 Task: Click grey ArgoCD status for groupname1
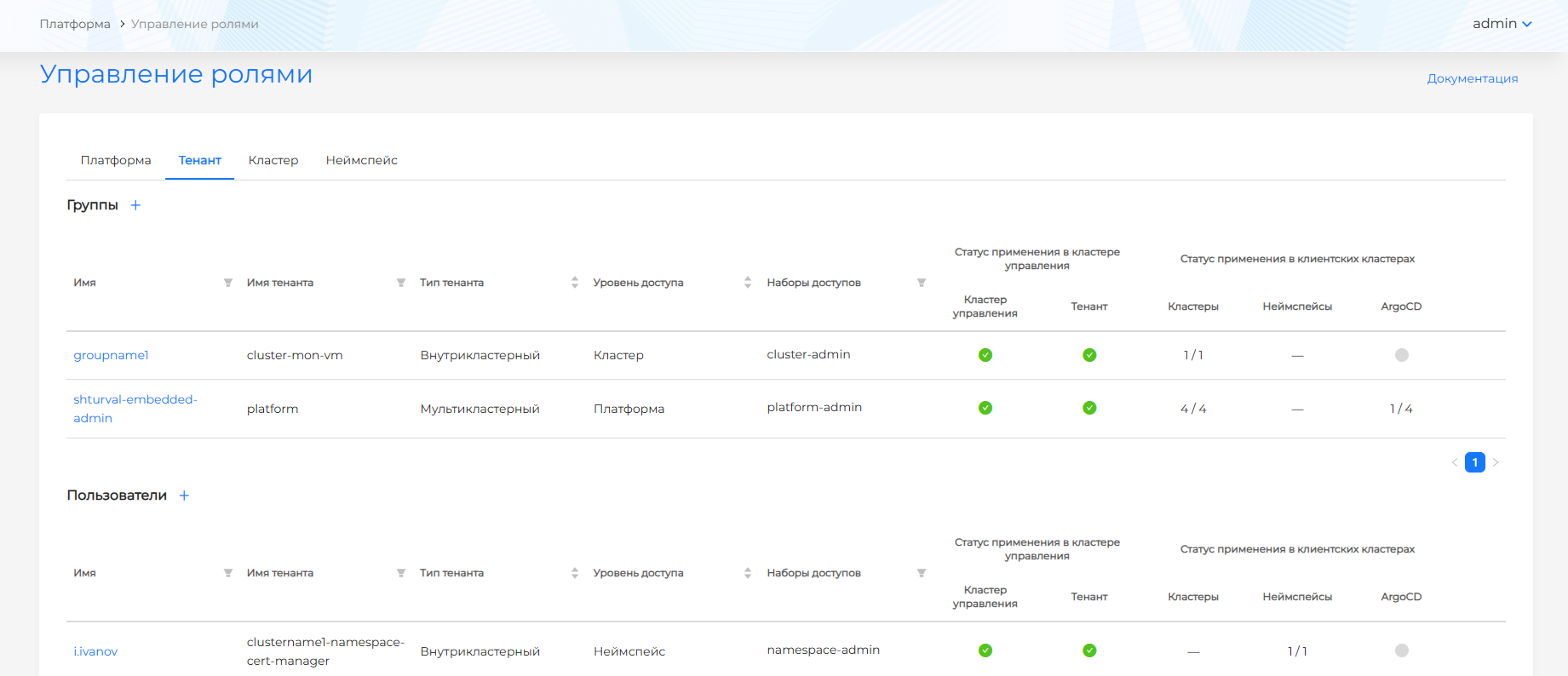(x=1401, y=355)
